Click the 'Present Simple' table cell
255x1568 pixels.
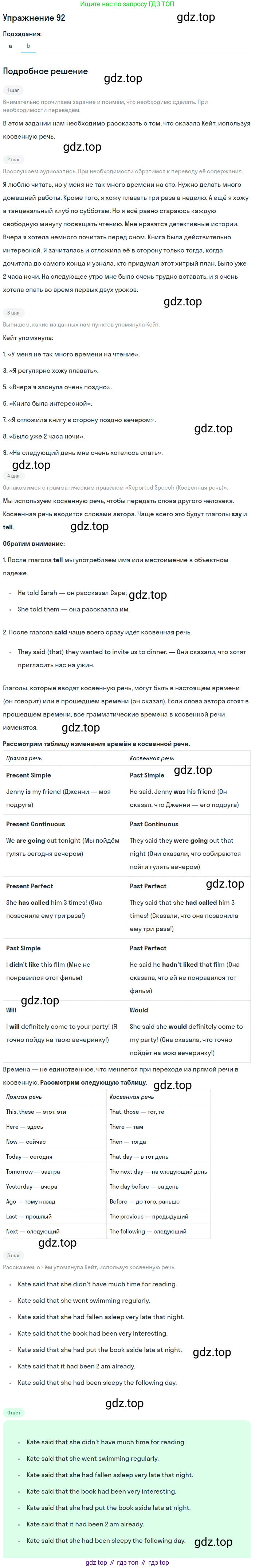pos(64,790)
